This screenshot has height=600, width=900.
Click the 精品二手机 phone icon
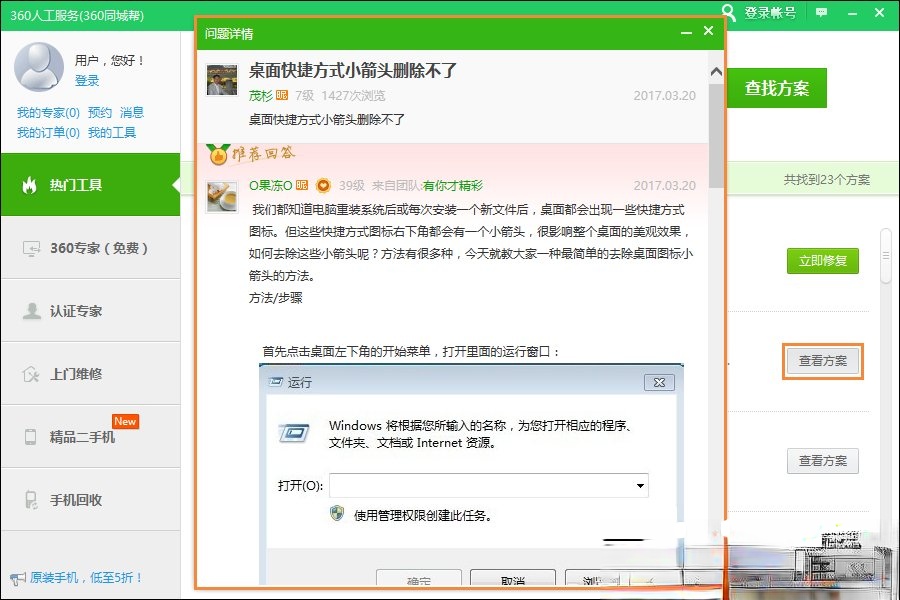click(31, 437)
